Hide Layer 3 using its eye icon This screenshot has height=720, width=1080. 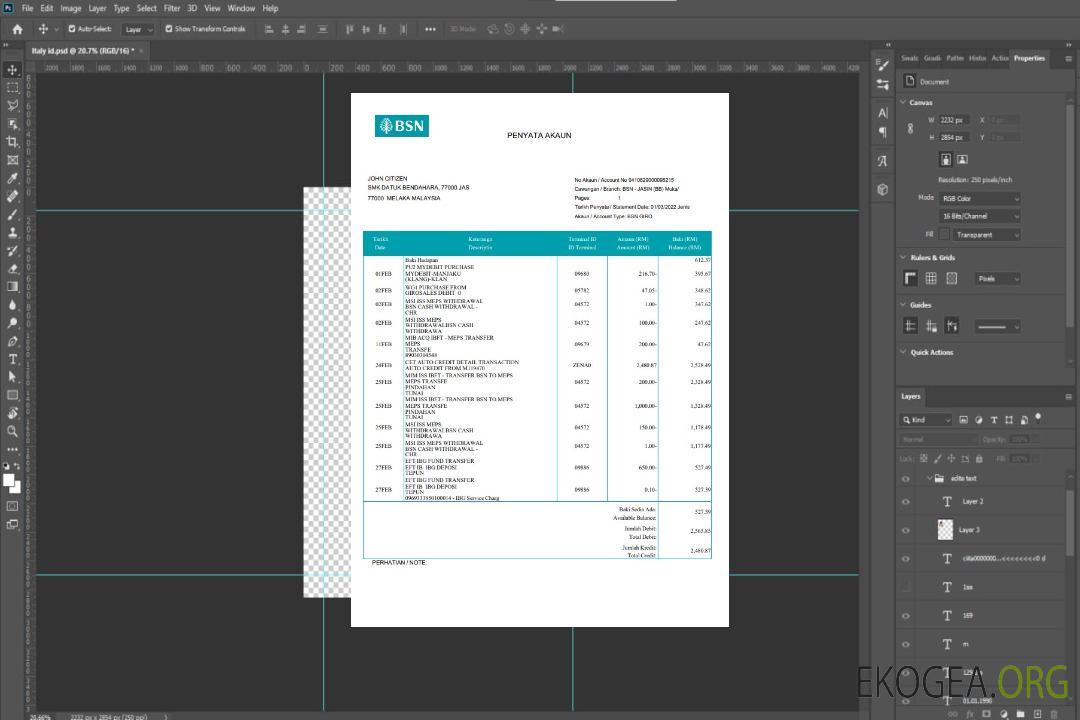(x=906, y=531)
